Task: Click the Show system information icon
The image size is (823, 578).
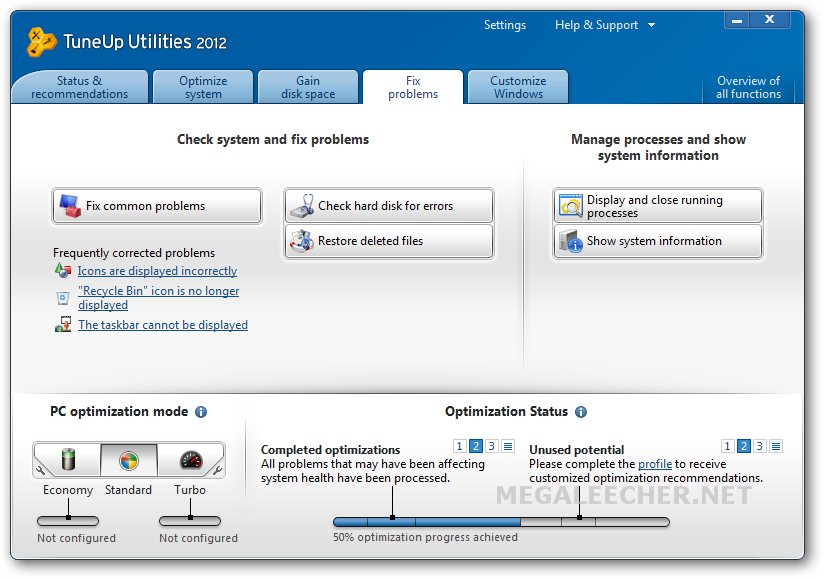Action: (x=570, y=241)
